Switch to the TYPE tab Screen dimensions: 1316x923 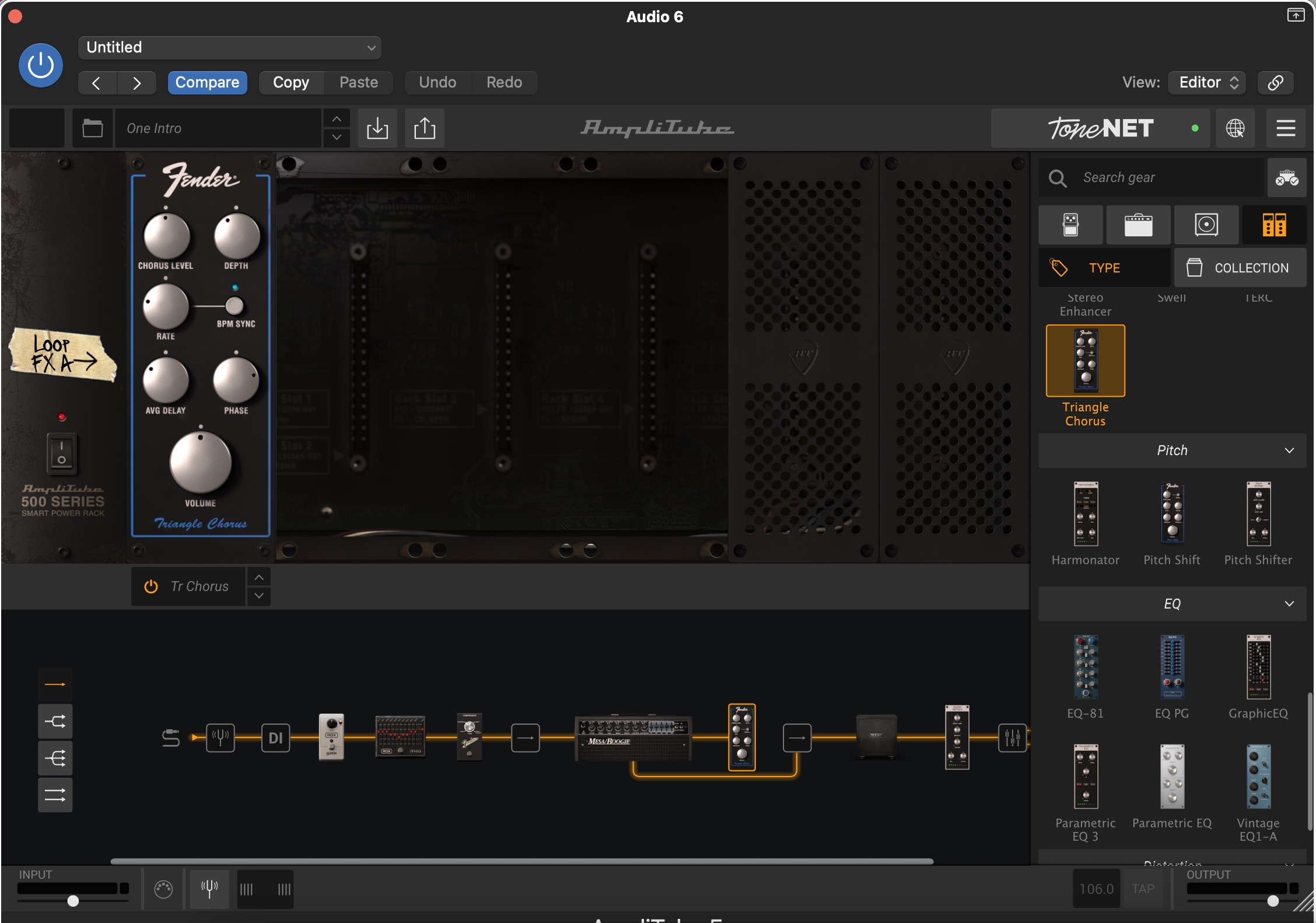(x=1104, y=268)
